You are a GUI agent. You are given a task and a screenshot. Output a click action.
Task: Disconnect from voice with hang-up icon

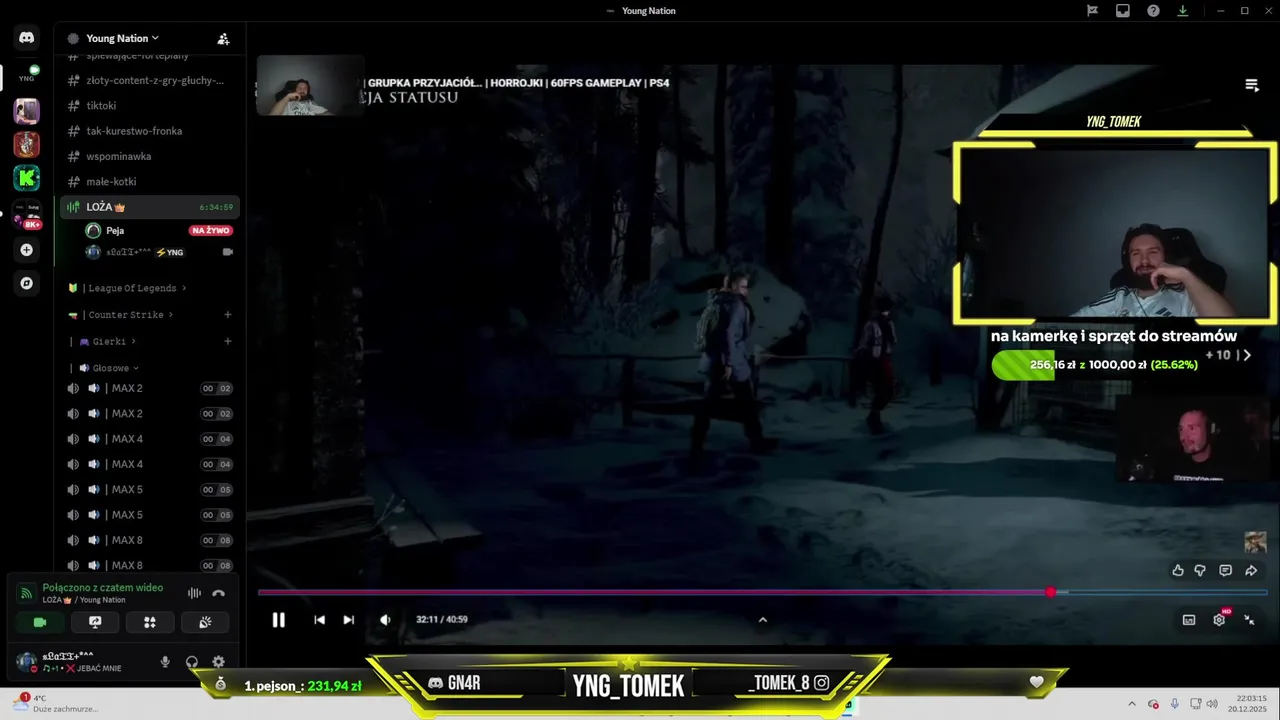click(219, 593)
